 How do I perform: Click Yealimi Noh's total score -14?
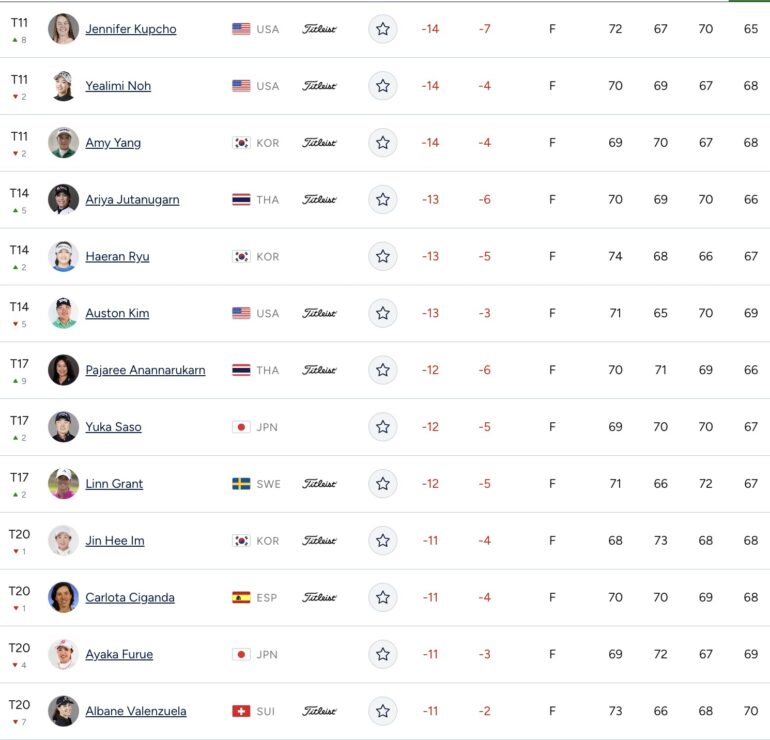(430, 86)
